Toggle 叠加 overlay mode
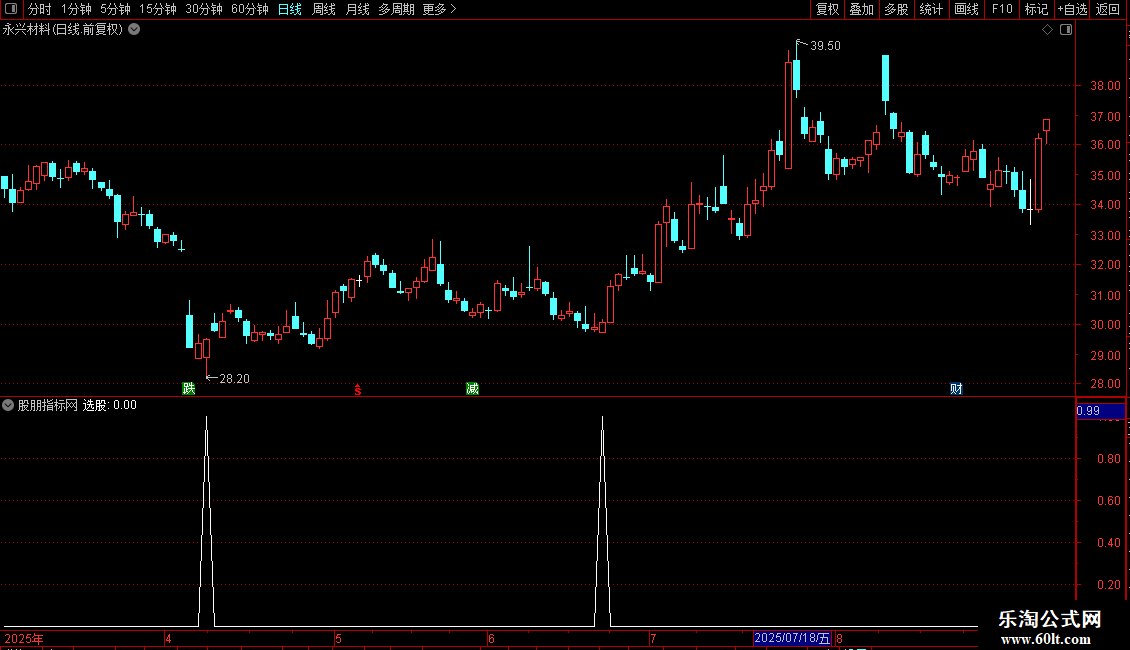The height and width of the screenshot is (650, 1130). [x=861, y=9]
